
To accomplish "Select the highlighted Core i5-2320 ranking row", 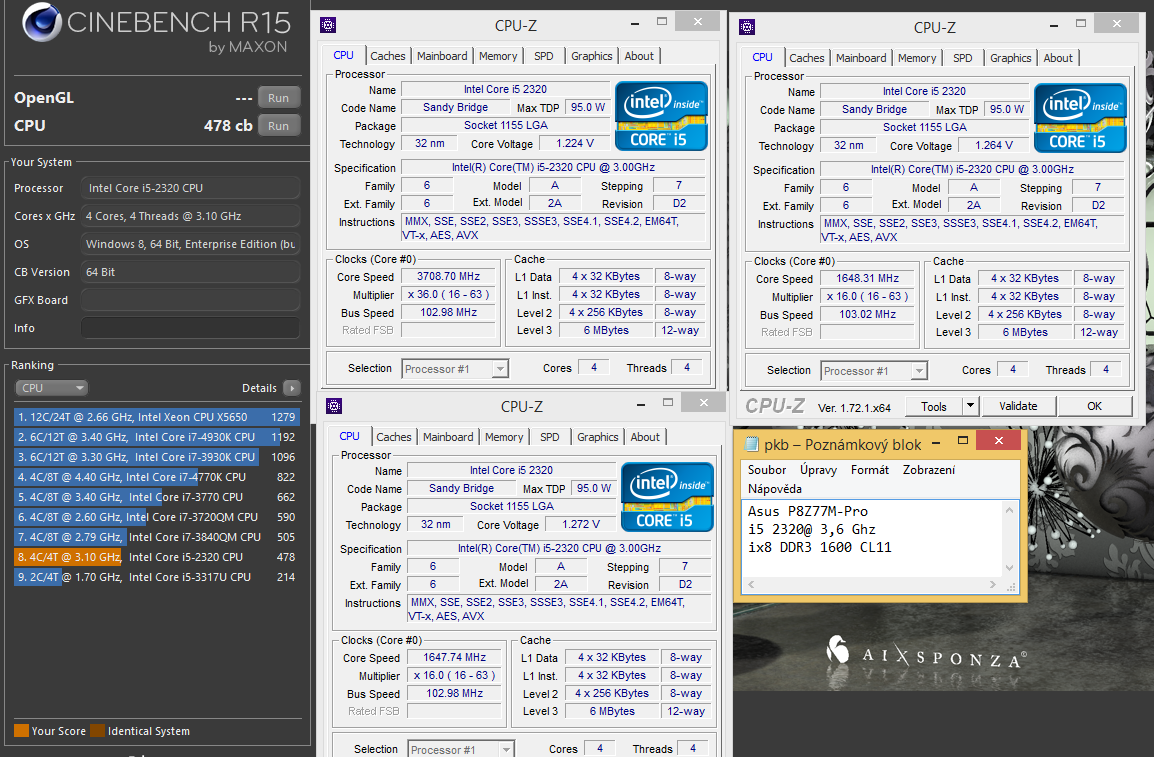I will tap(157, 558).
